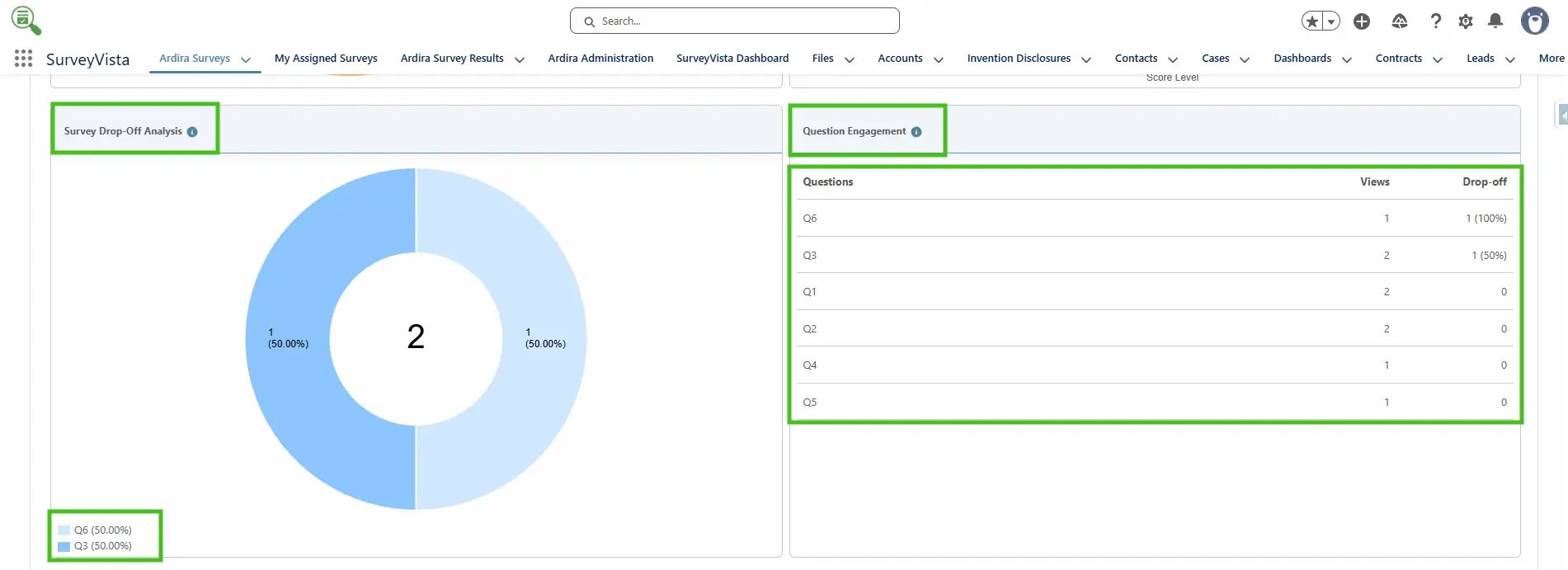Click the Q3 legend color swatch

64,546
